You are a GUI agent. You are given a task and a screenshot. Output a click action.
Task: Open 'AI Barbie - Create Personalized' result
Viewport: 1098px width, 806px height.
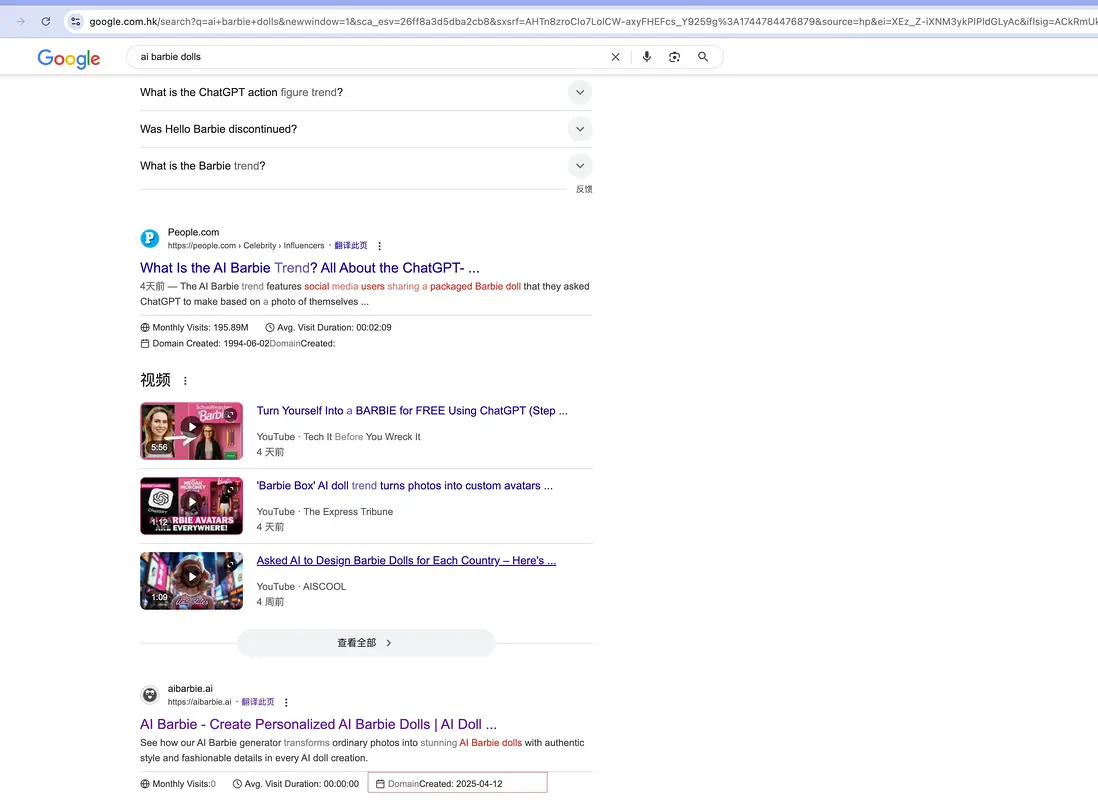319,725
